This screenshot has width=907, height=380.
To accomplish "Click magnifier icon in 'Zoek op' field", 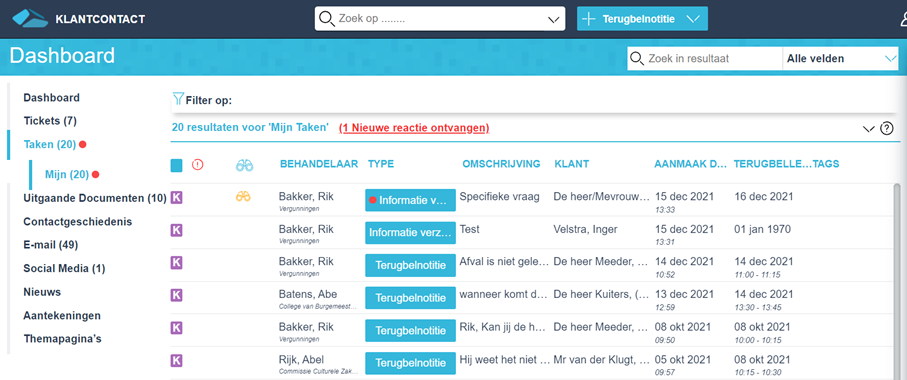I will click(327, 19).
